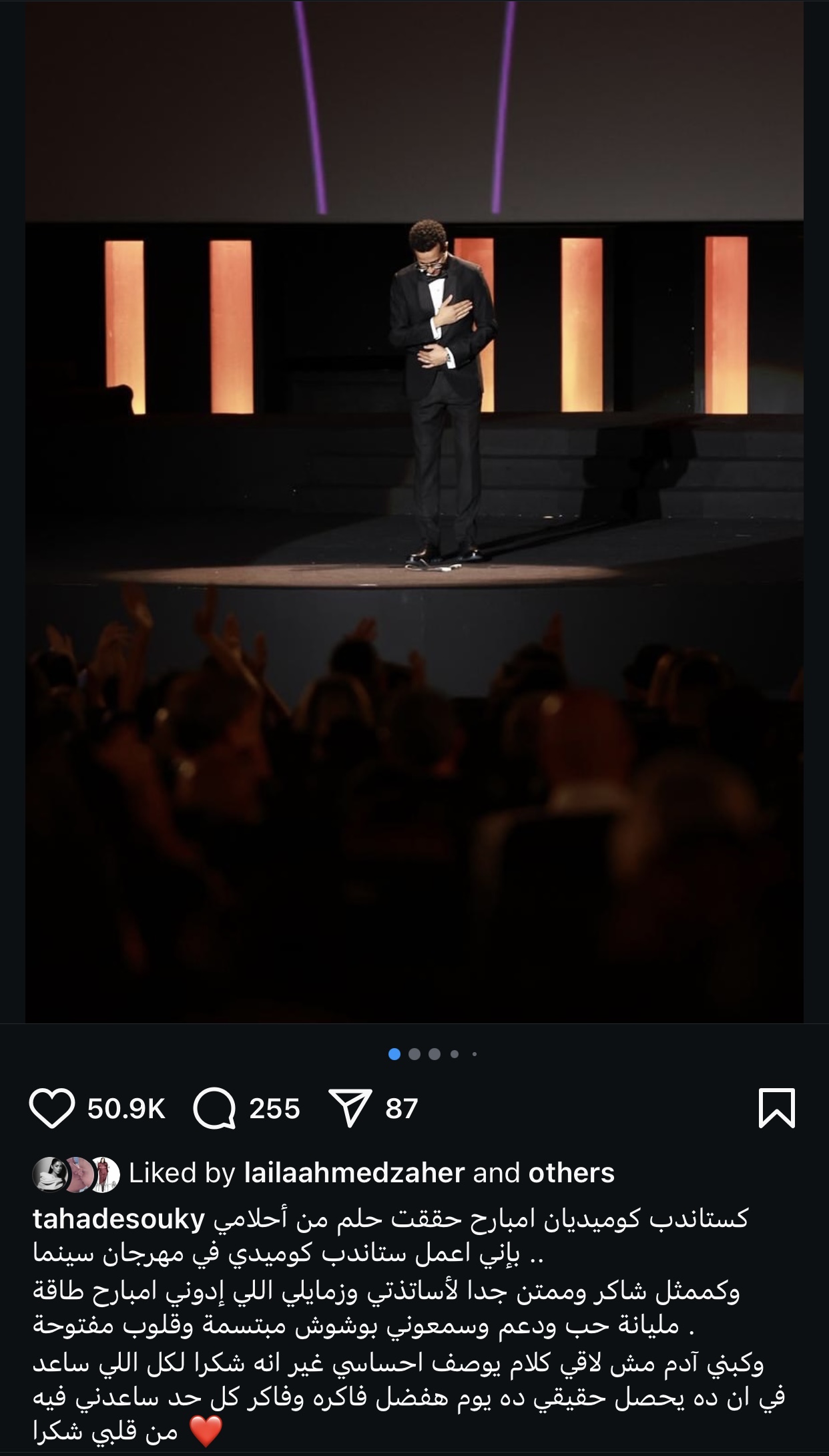Tap the third liker avatar thumbnail
The width and height of the screenshot is (829, 1456).
click(x=104, y=1174)
